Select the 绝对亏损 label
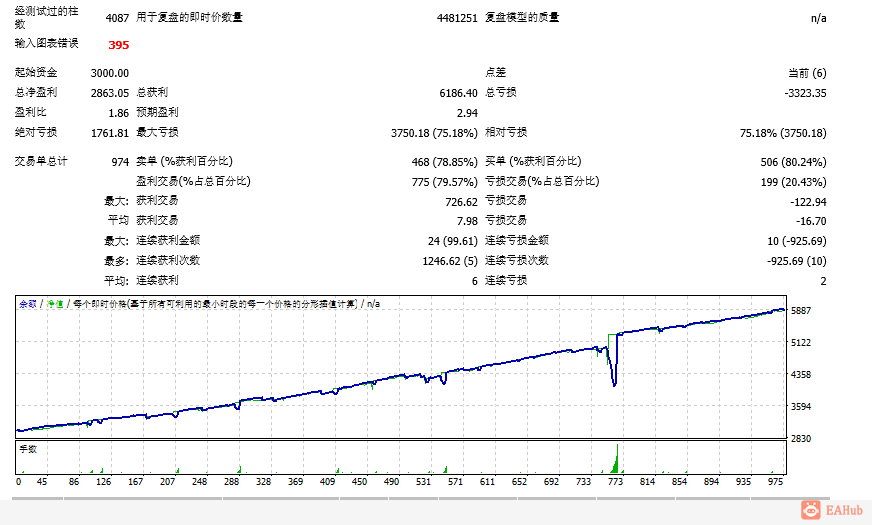This screenshot has height=525, width=872. 36,132
